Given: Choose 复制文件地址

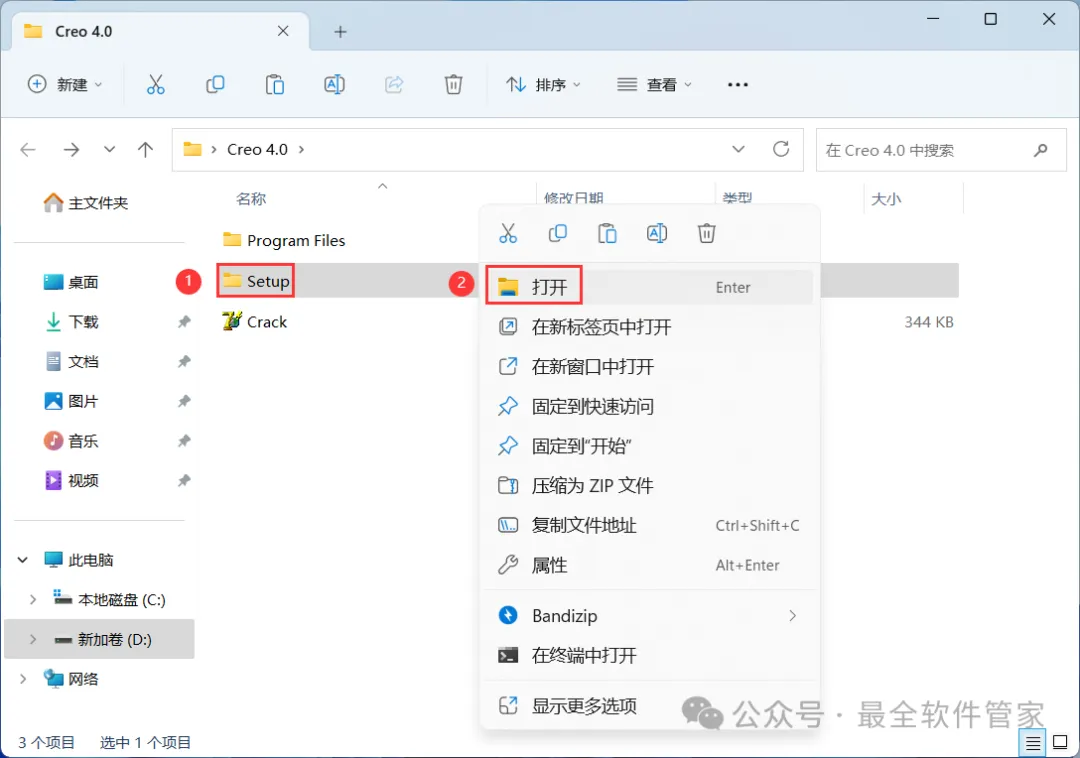Looking at the screenshot, I should [649, 525].
